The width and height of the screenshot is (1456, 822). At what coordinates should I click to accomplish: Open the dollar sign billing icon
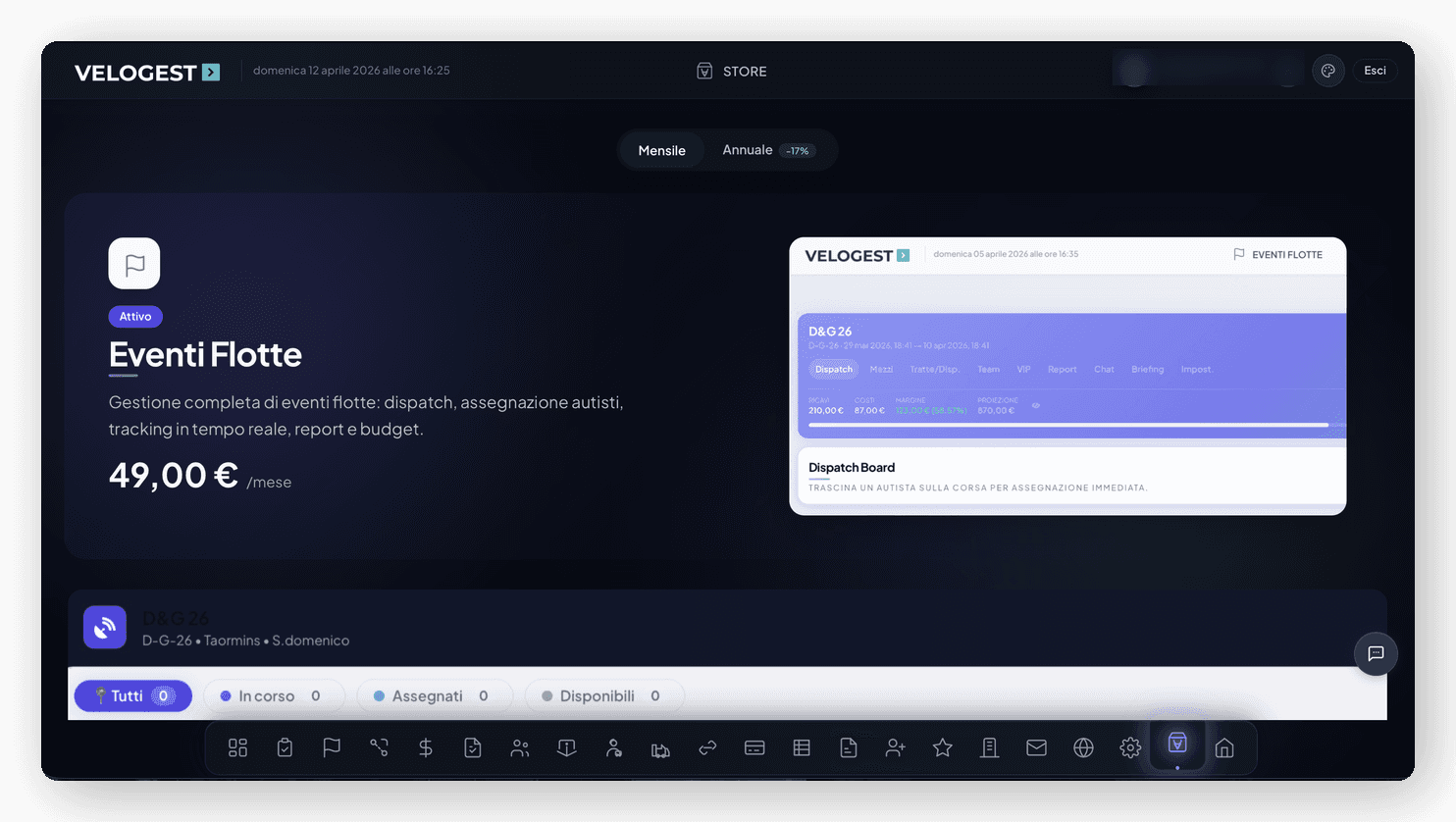(425, 747)
